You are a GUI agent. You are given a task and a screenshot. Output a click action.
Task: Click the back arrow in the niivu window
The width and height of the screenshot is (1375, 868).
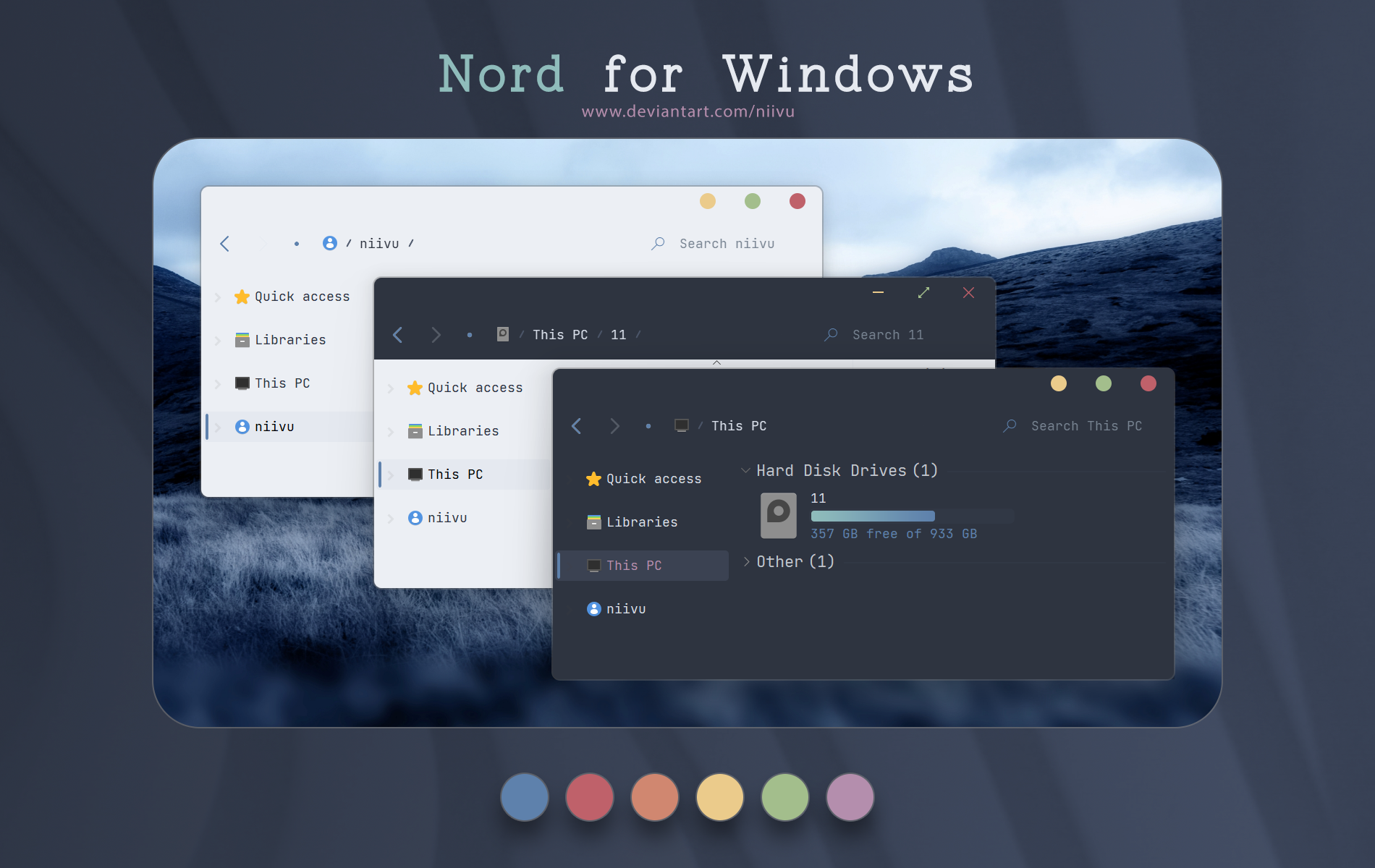click(x=225, y=244)
